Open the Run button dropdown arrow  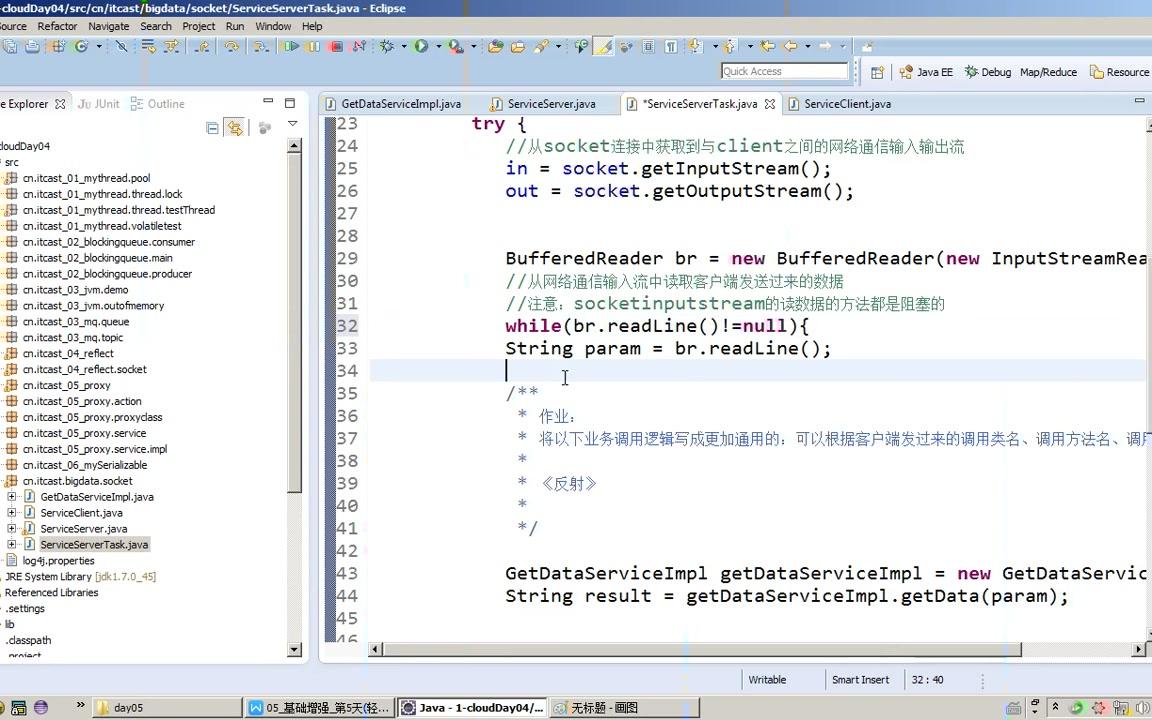click(x=438, y=47)
